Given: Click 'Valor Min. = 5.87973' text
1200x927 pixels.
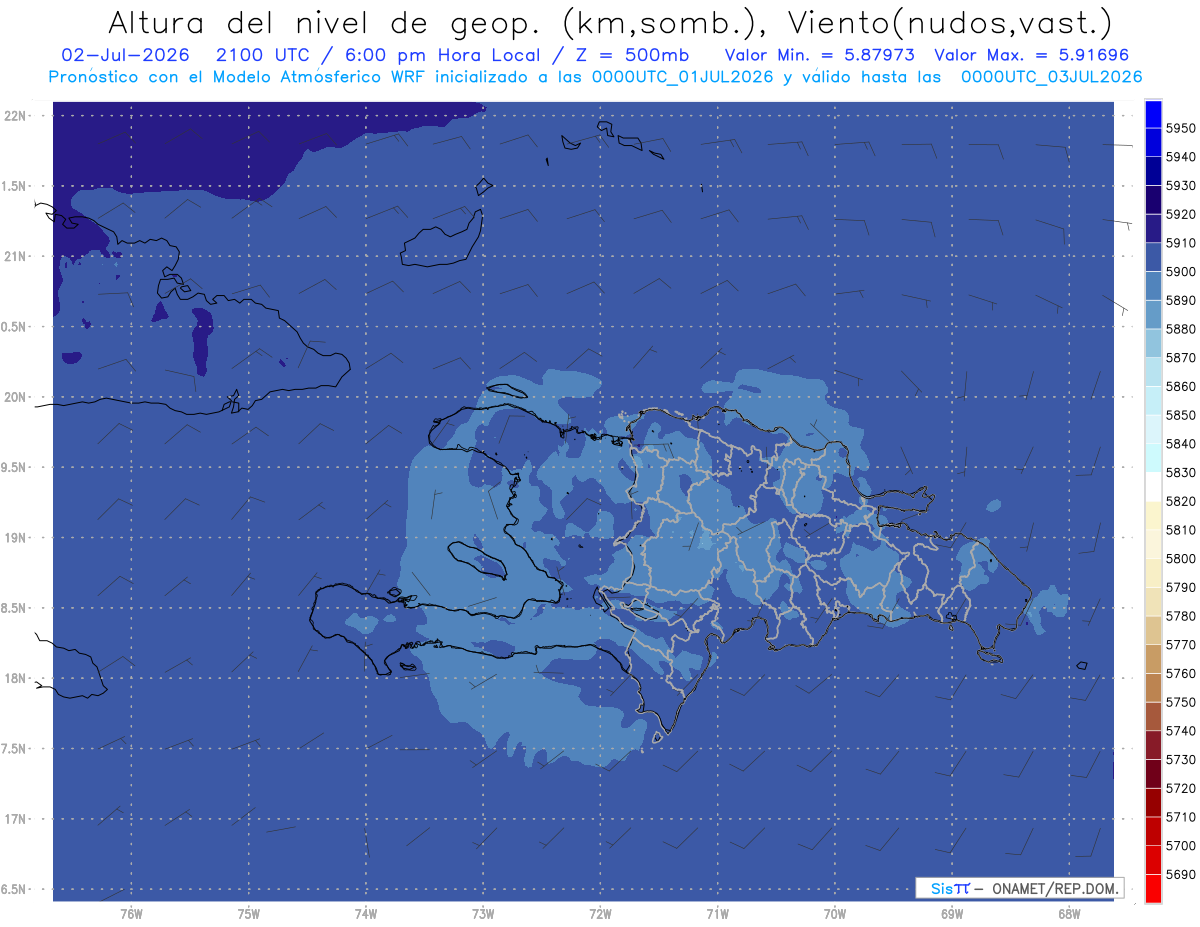Looking at the screenshot, I should click(x=820, y=55).
